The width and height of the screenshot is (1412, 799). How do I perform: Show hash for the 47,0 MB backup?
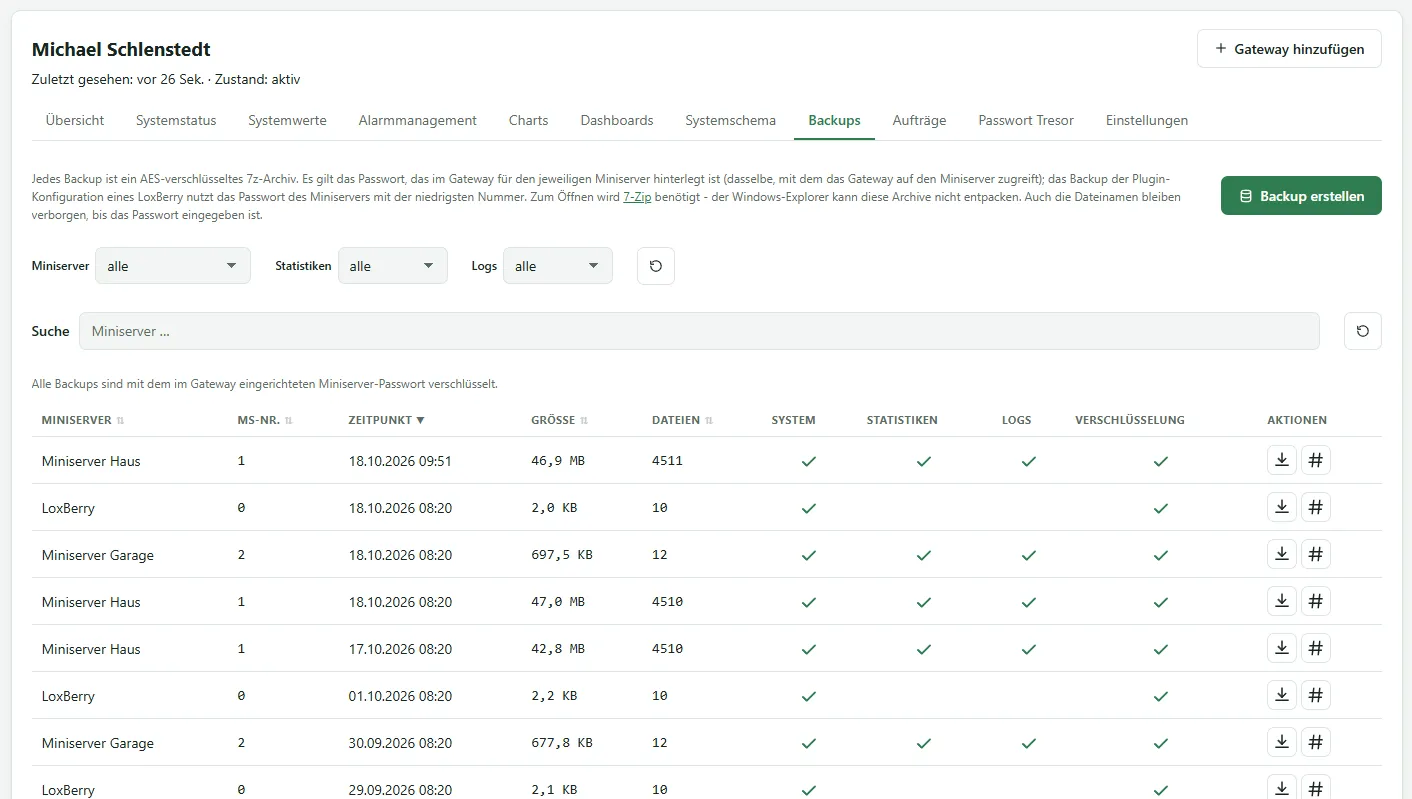1316,601
